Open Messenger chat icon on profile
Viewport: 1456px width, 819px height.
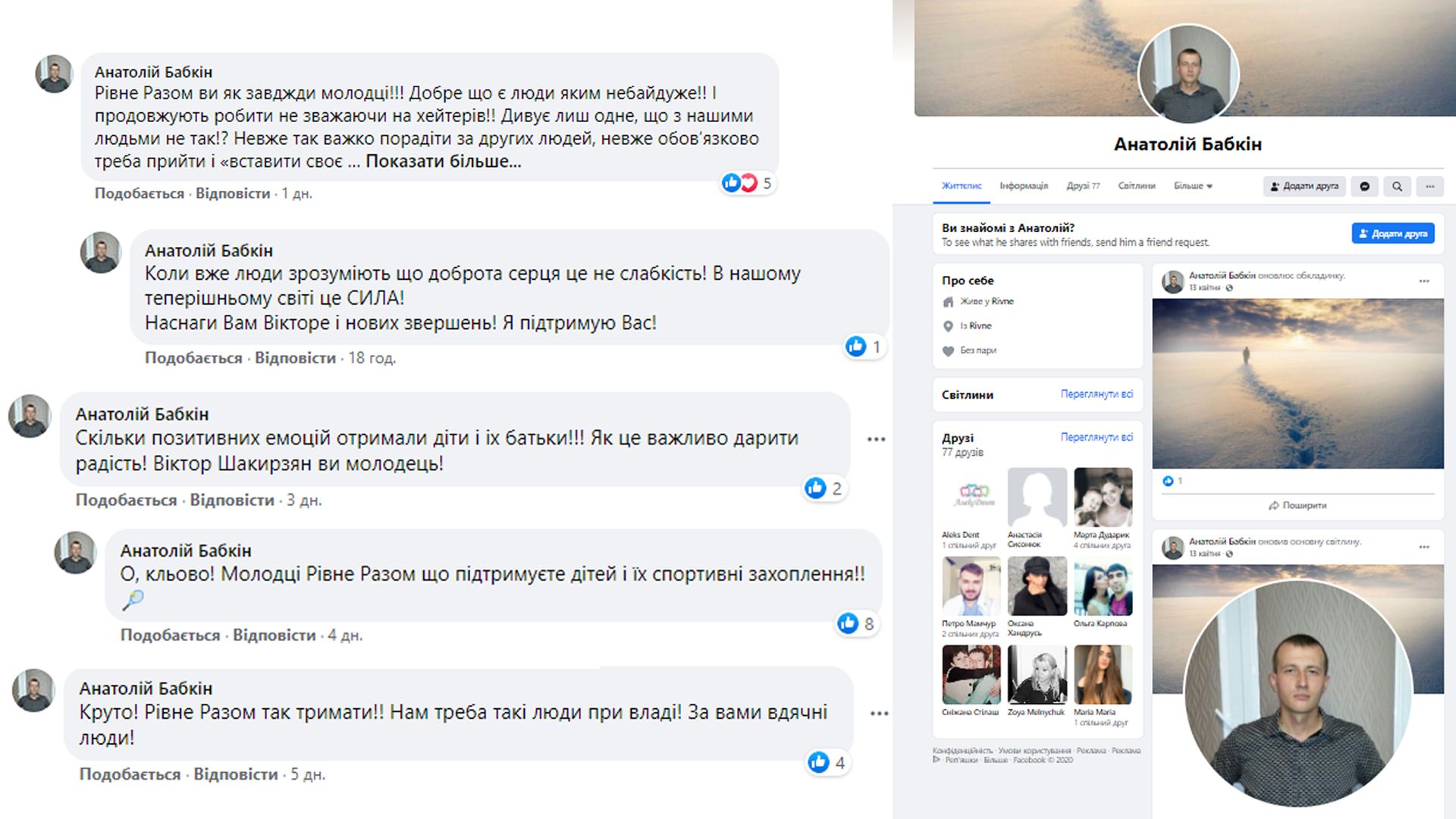click(x=1364, y=187)
